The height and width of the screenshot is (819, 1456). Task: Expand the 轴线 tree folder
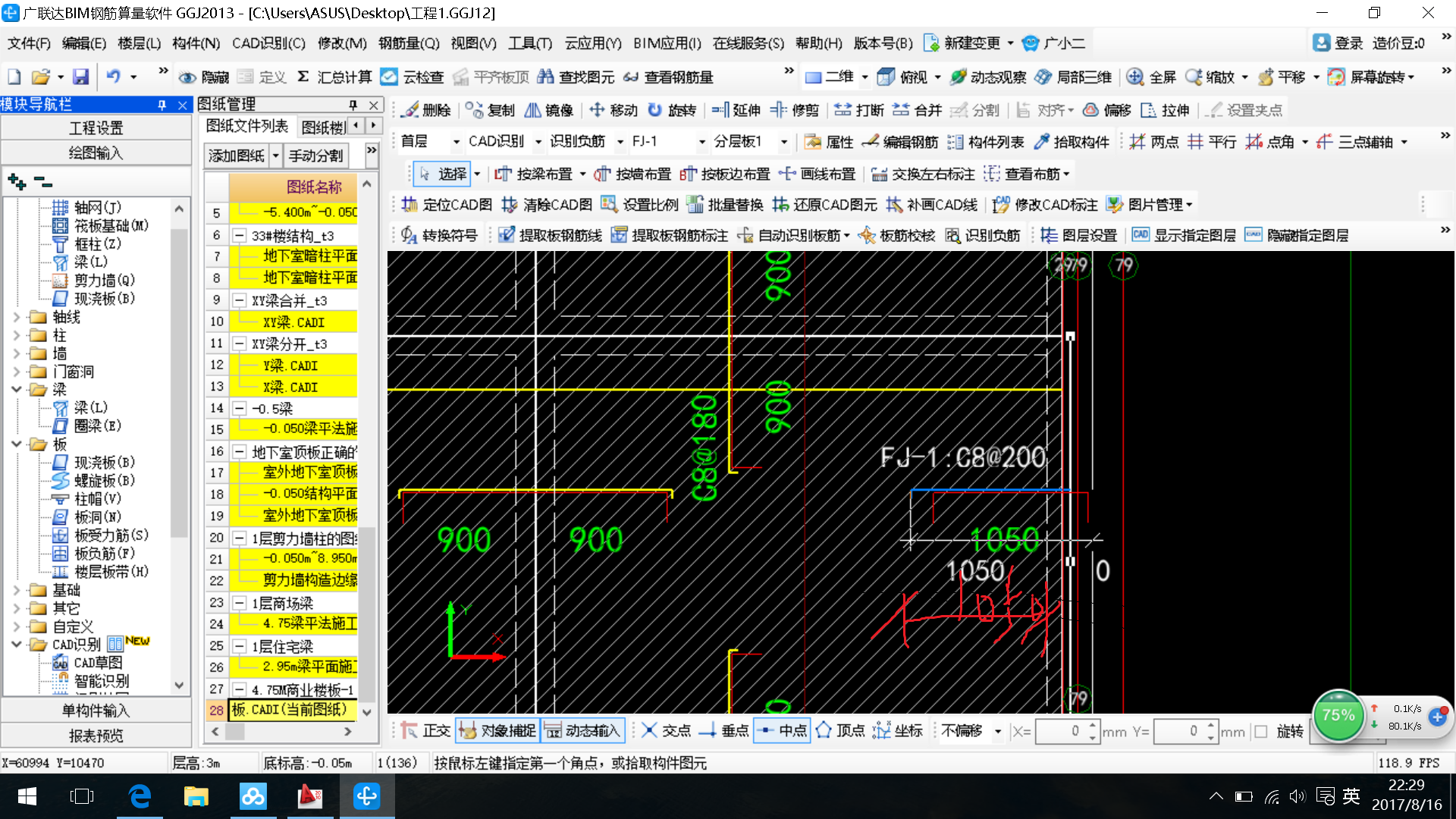17,317
